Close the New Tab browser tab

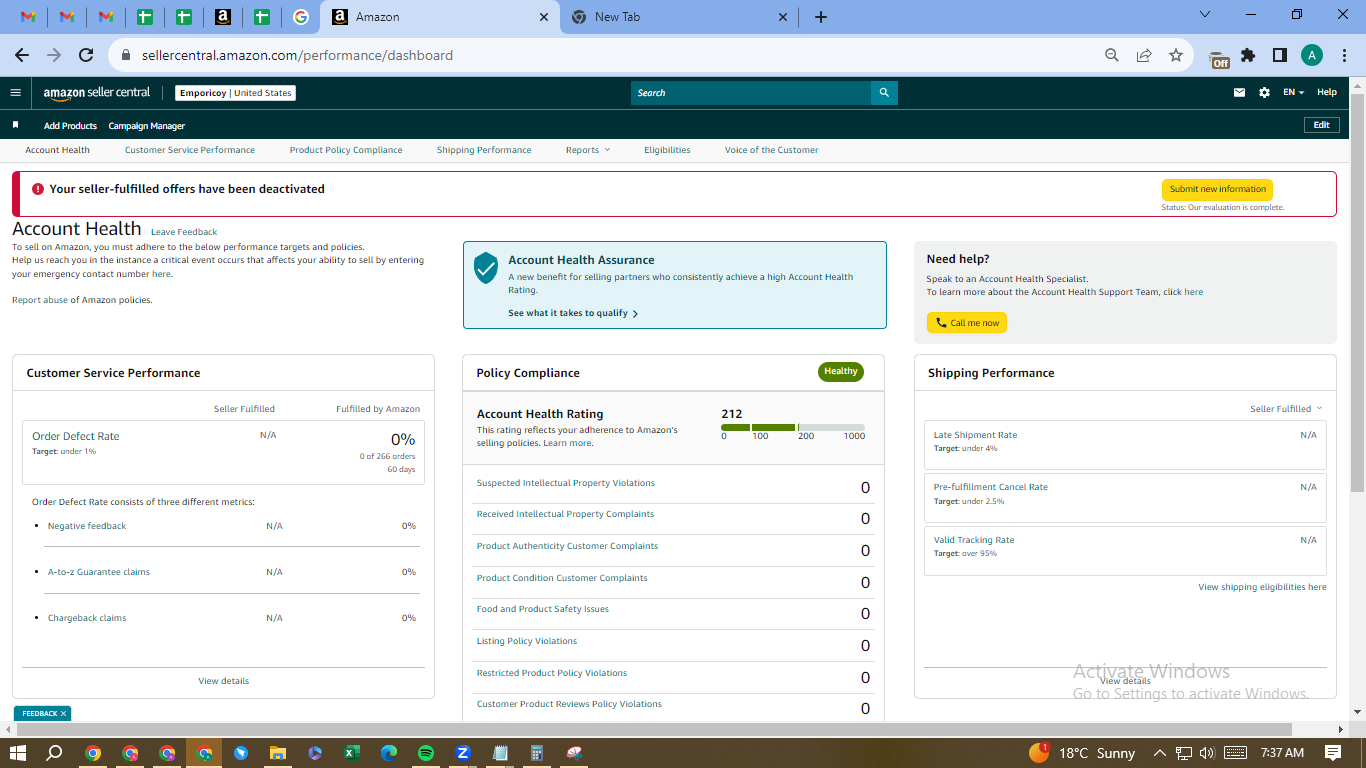click(783, 17)
